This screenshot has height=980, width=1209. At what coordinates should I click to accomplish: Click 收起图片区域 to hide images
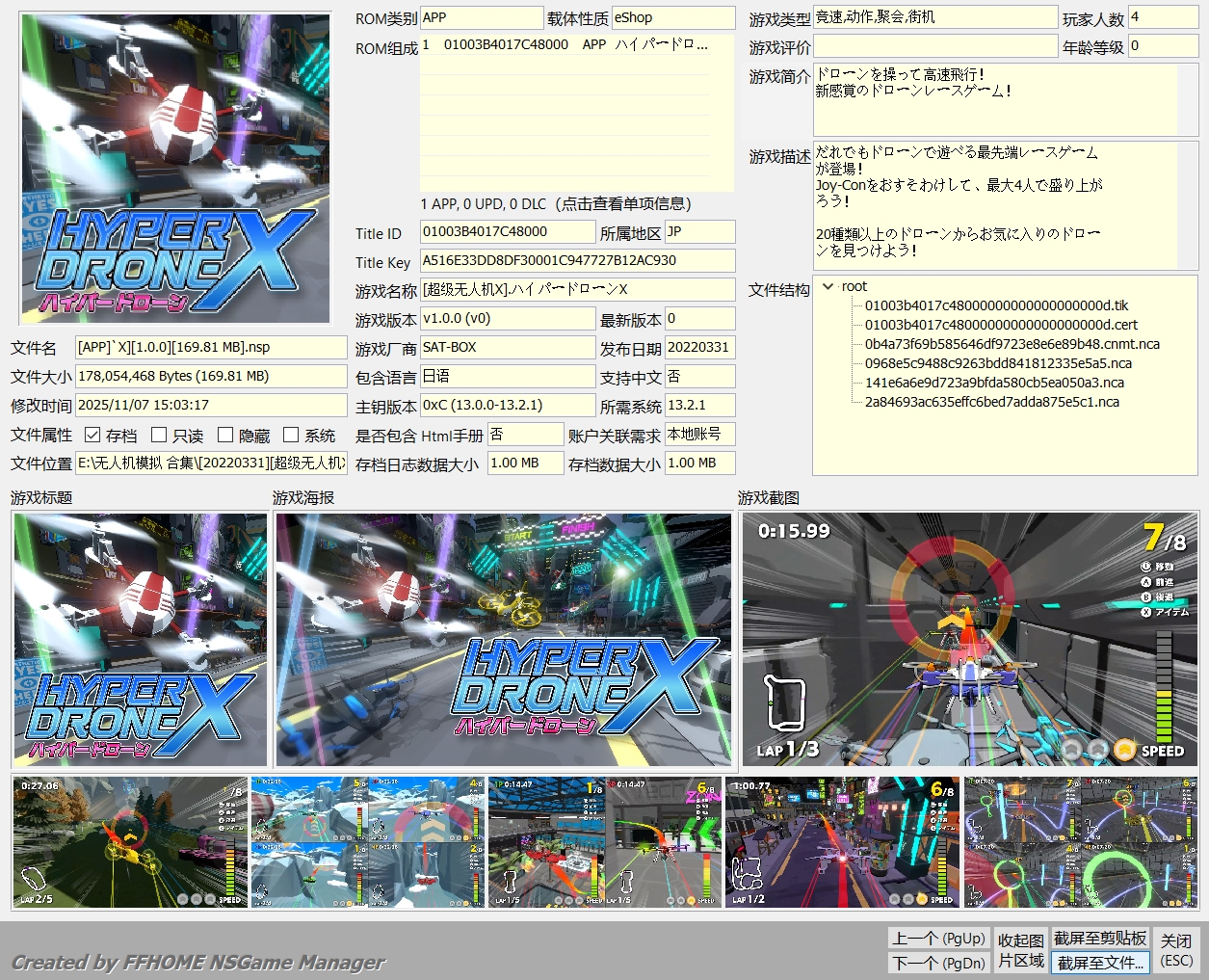click(x=1020, y=949)
